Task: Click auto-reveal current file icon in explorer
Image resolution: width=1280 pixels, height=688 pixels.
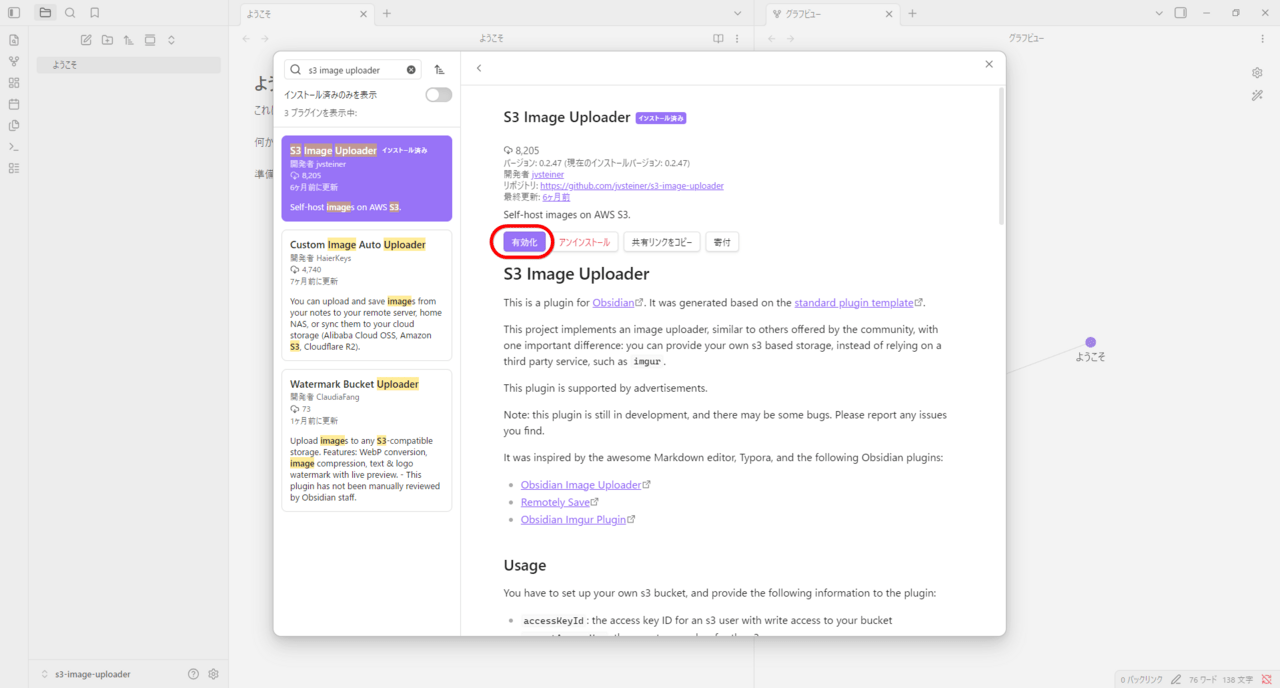Action: click(150, 40)
